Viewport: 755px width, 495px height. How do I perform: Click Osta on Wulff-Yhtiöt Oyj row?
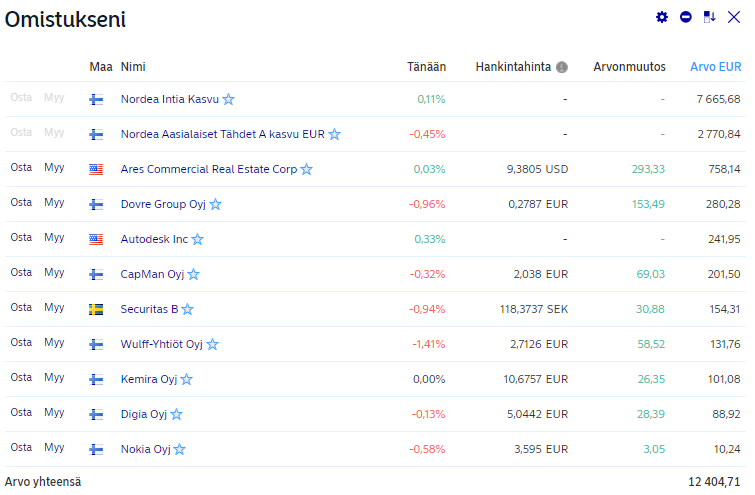coord(21,342)
